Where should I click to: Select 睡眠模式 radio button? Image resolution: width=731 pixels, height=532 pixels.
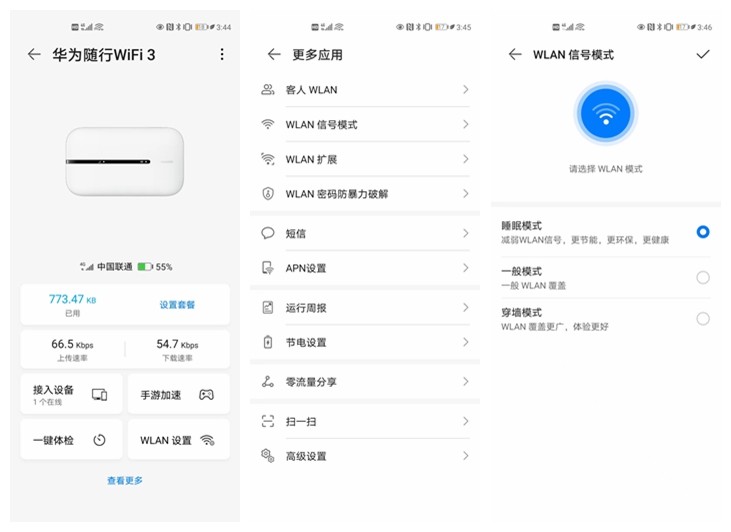tap(703, 232)
